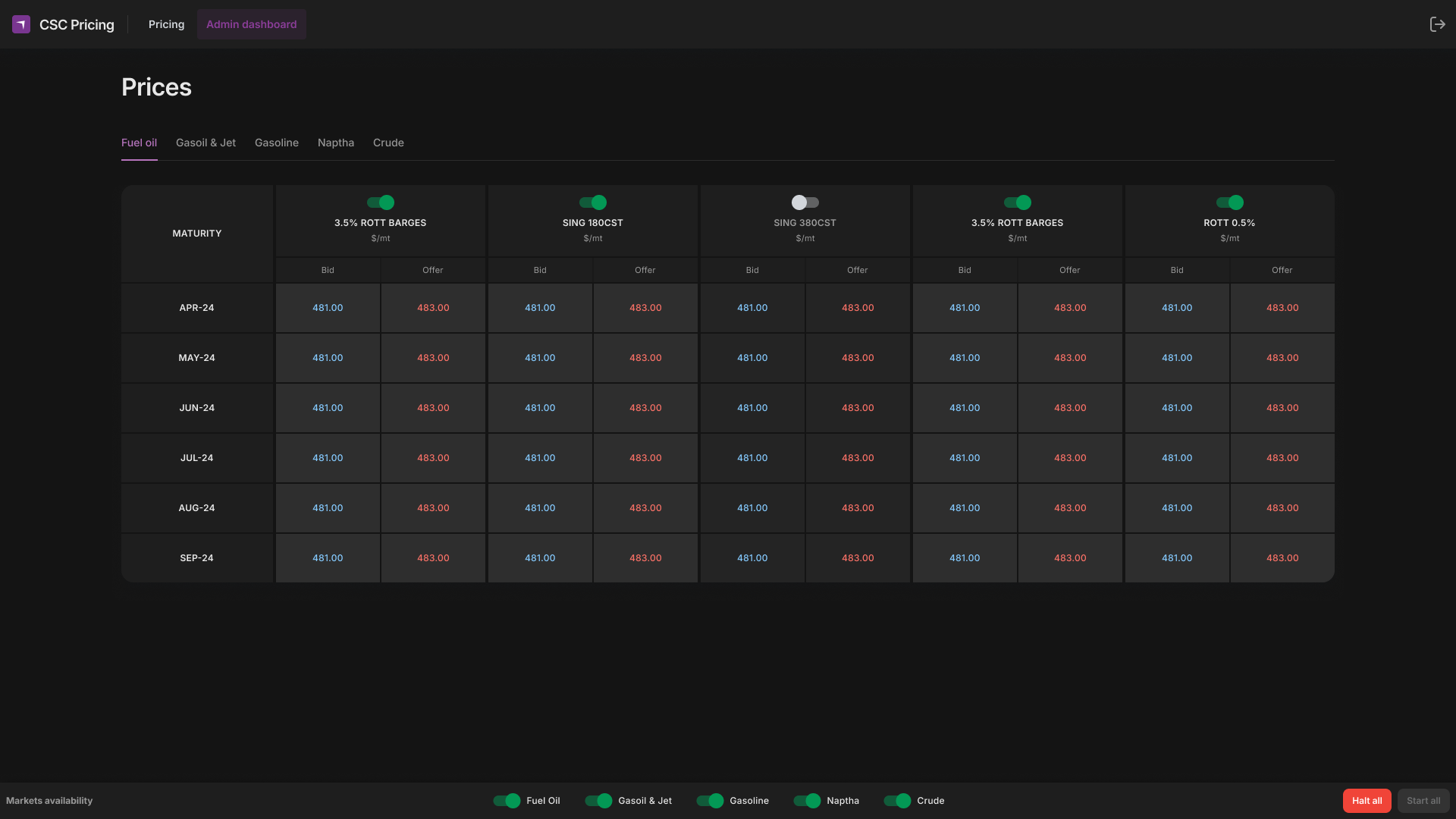Click the MATURITY column header
Viewport: 1456px width, 819px height.
point(197,234)
